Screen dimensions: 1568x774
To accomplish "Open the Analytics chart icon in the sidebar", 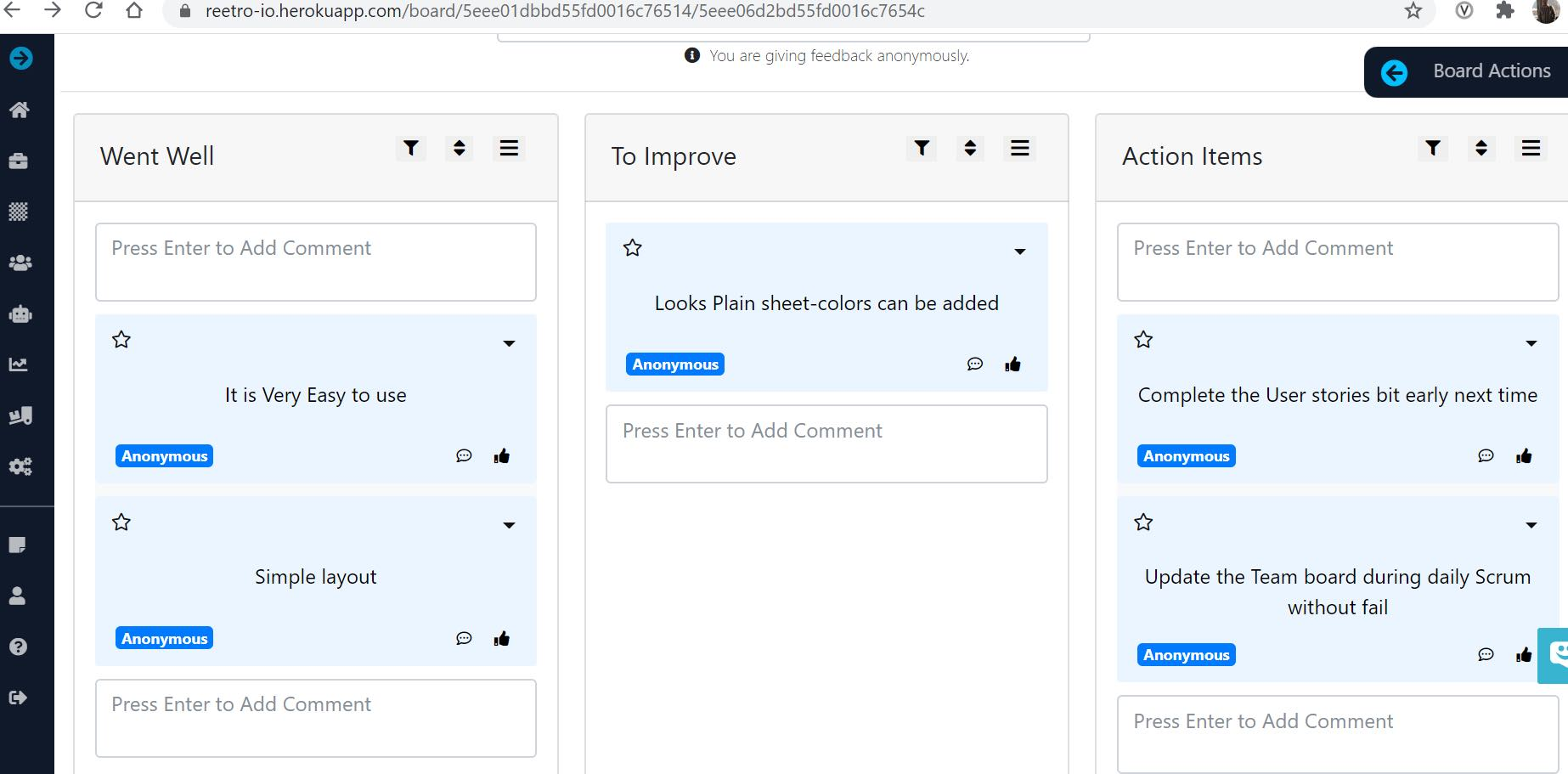I will (20, 364).
